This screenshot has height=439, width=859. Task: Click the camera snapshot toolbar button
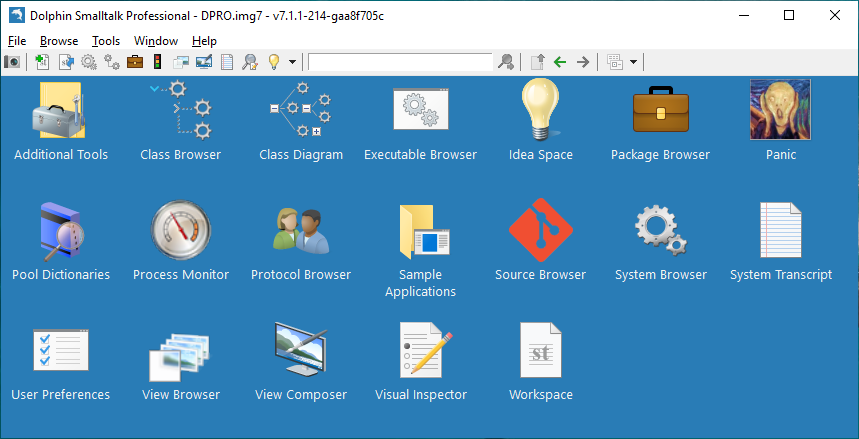point(12,62)
